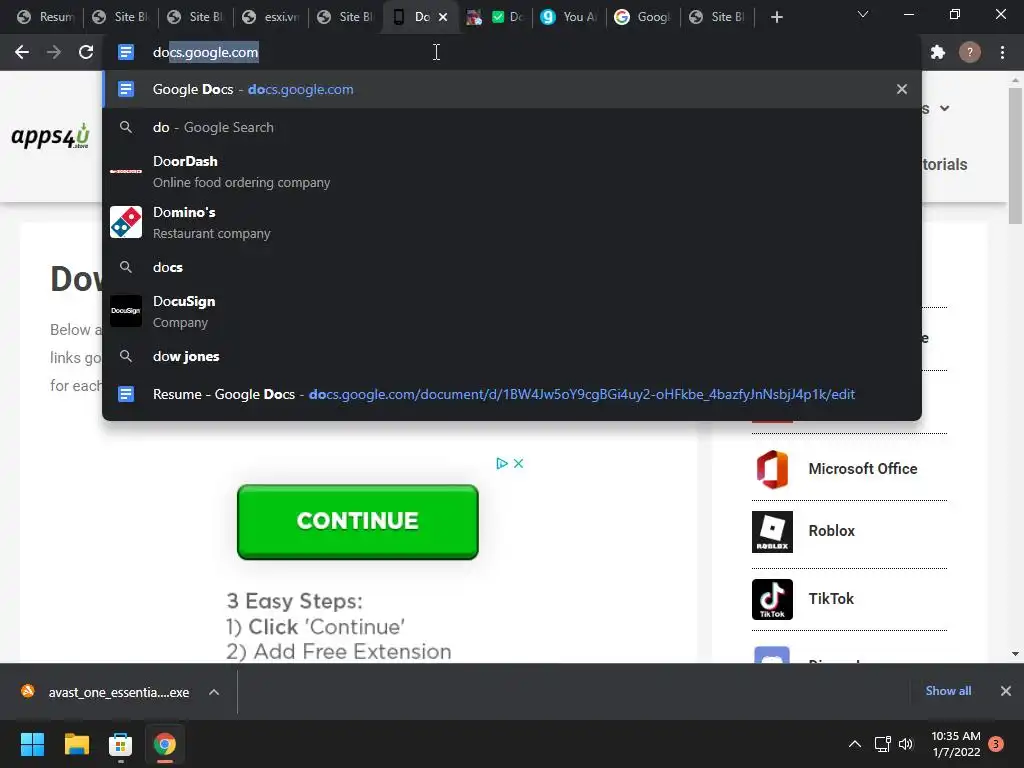Open the clock showing 10:35 AM

(x=955, y=744)
